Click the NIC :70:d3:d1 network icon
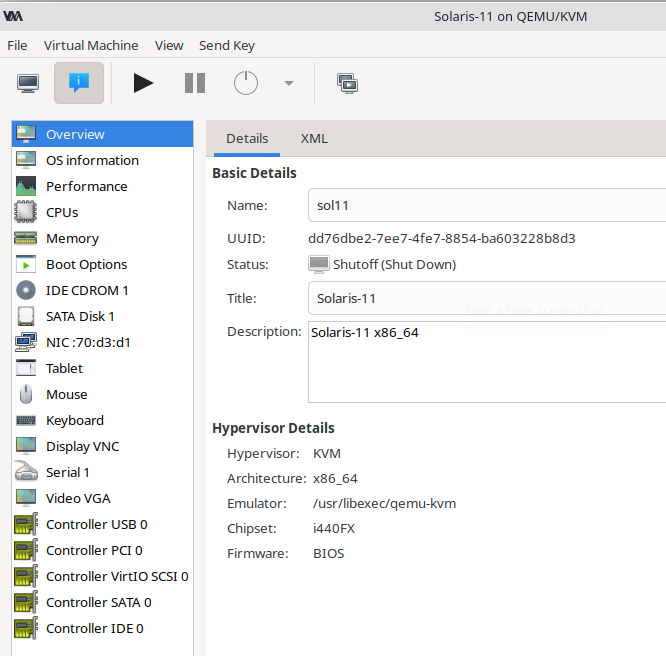 pyautogui.click(x=25, y=342)
